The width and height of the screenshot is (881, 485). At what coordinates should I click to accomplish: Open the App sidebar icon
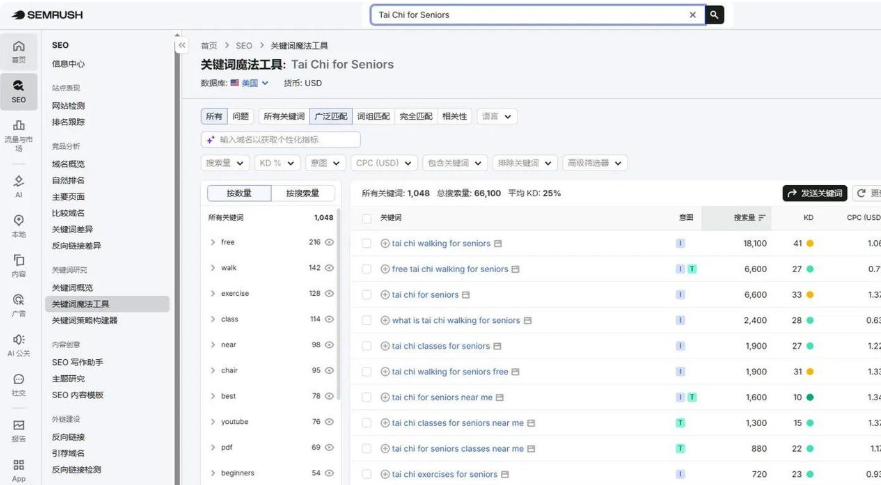(x=19, y=470)
